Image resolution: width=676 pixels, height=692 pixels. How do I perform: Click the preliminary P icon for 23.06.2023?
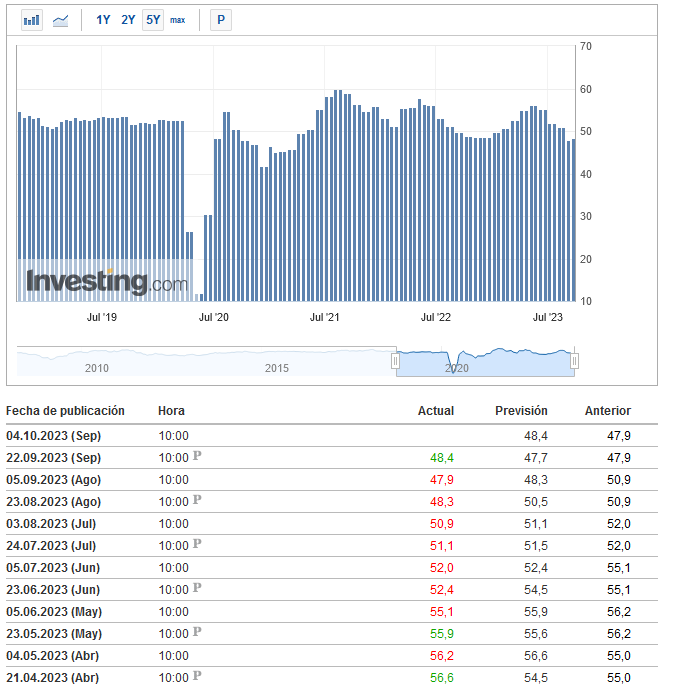(197, 588)
